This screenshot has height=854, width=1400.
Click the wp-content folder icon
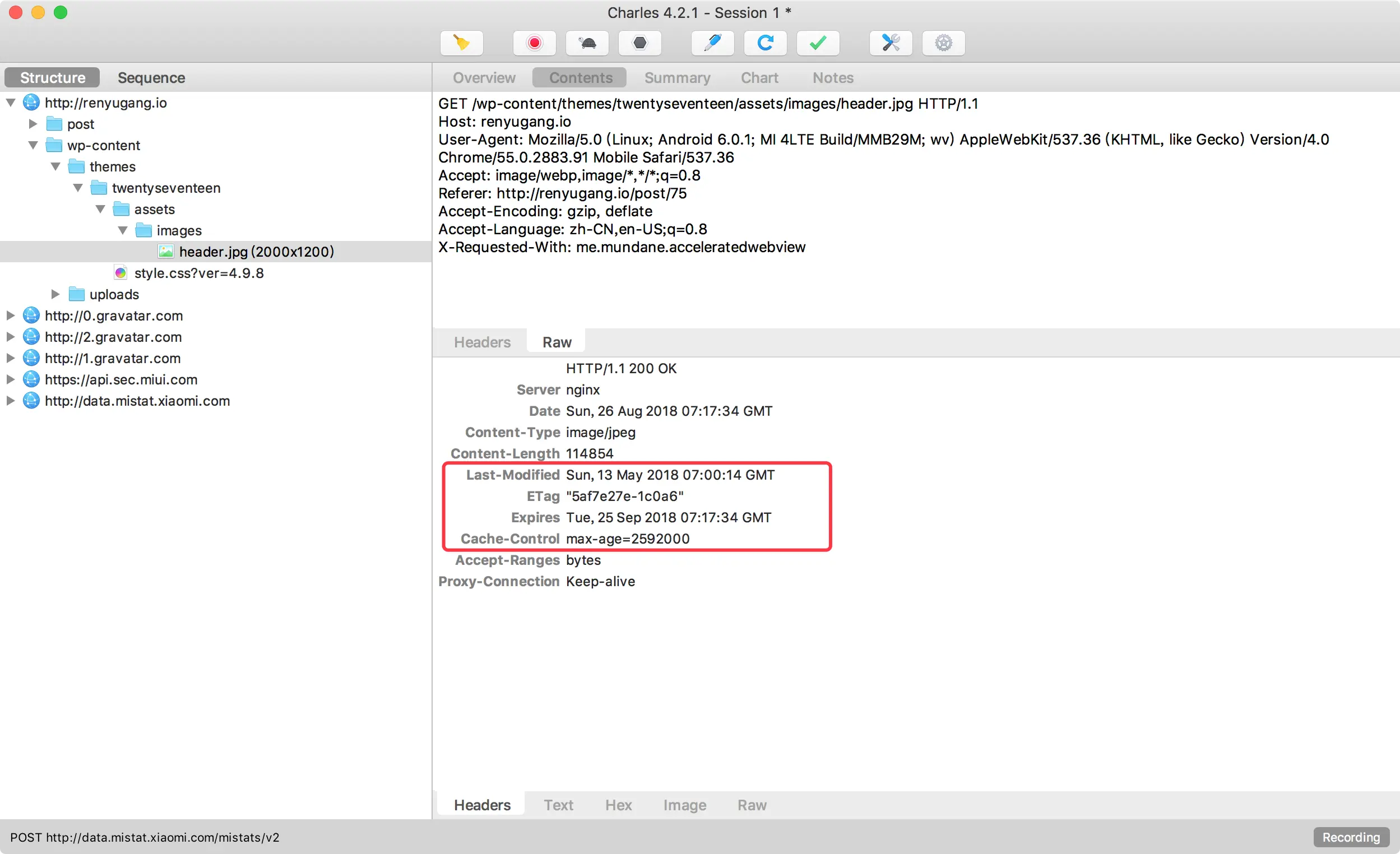(54, 146)
